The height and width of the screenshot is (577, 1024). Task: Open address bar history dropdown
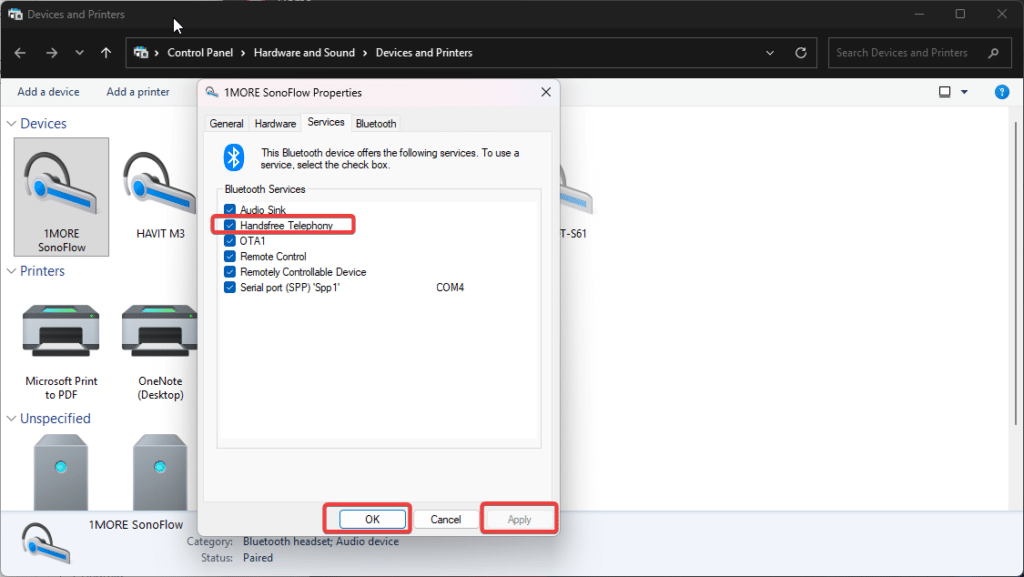tap(770, 53)
